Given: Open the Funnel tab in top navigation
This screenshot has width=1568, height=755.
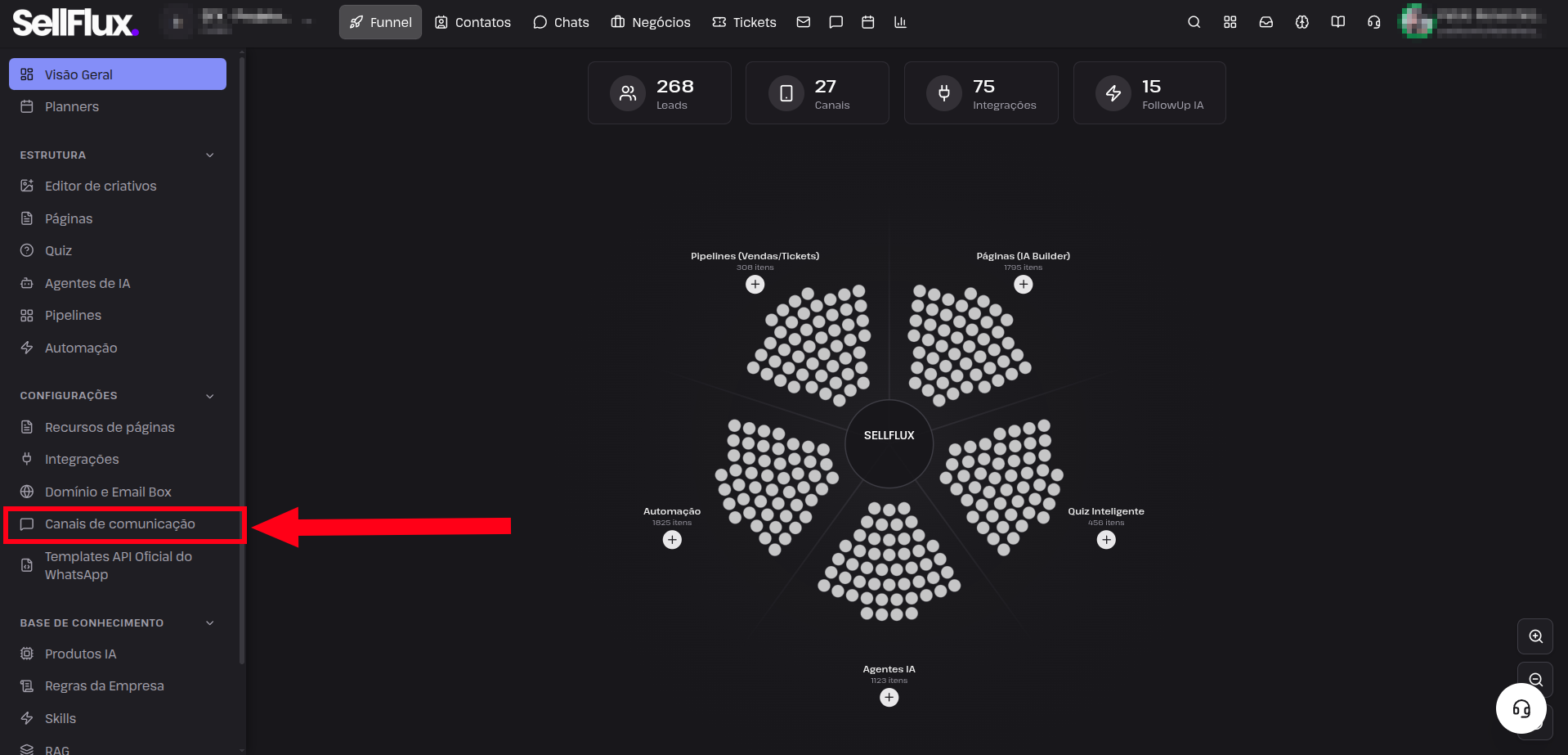Looking at the screenshot, I should (380, 22).
